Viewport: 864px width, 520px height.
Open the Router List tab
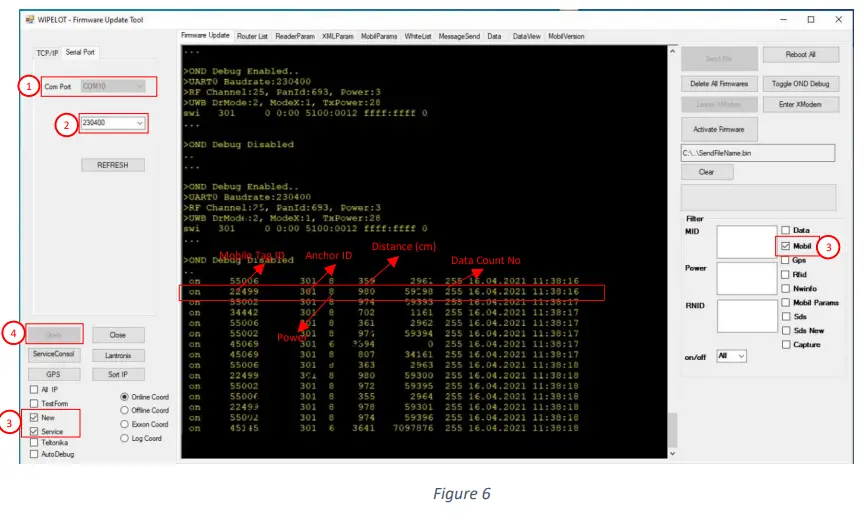coord(252,36)
